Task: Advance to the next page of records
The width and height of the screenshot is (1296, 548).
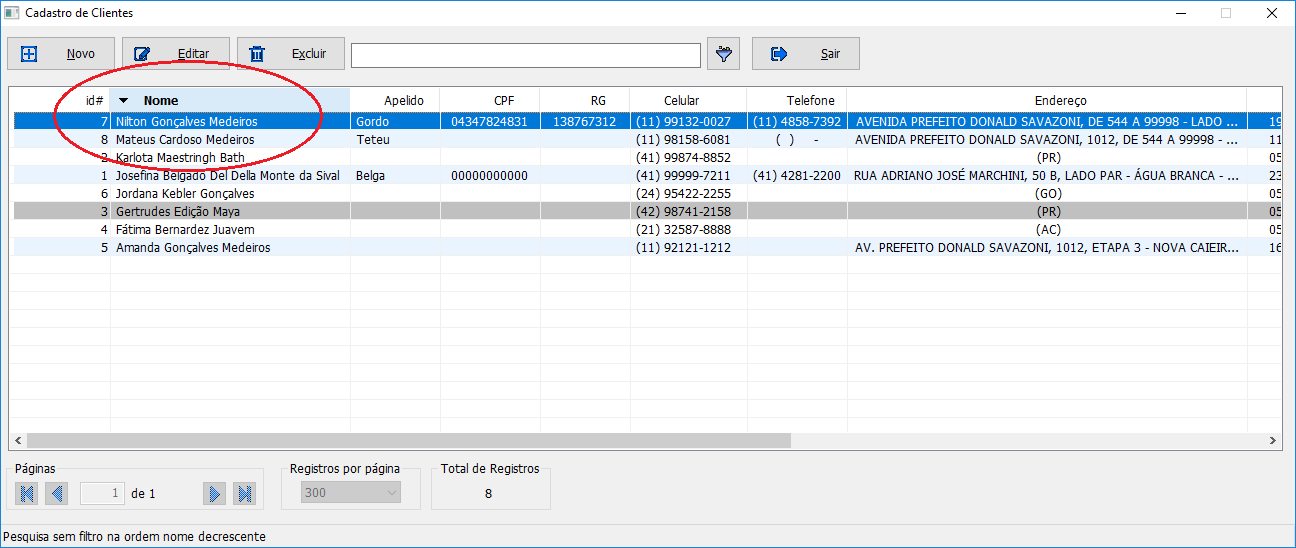Action: 214,493
